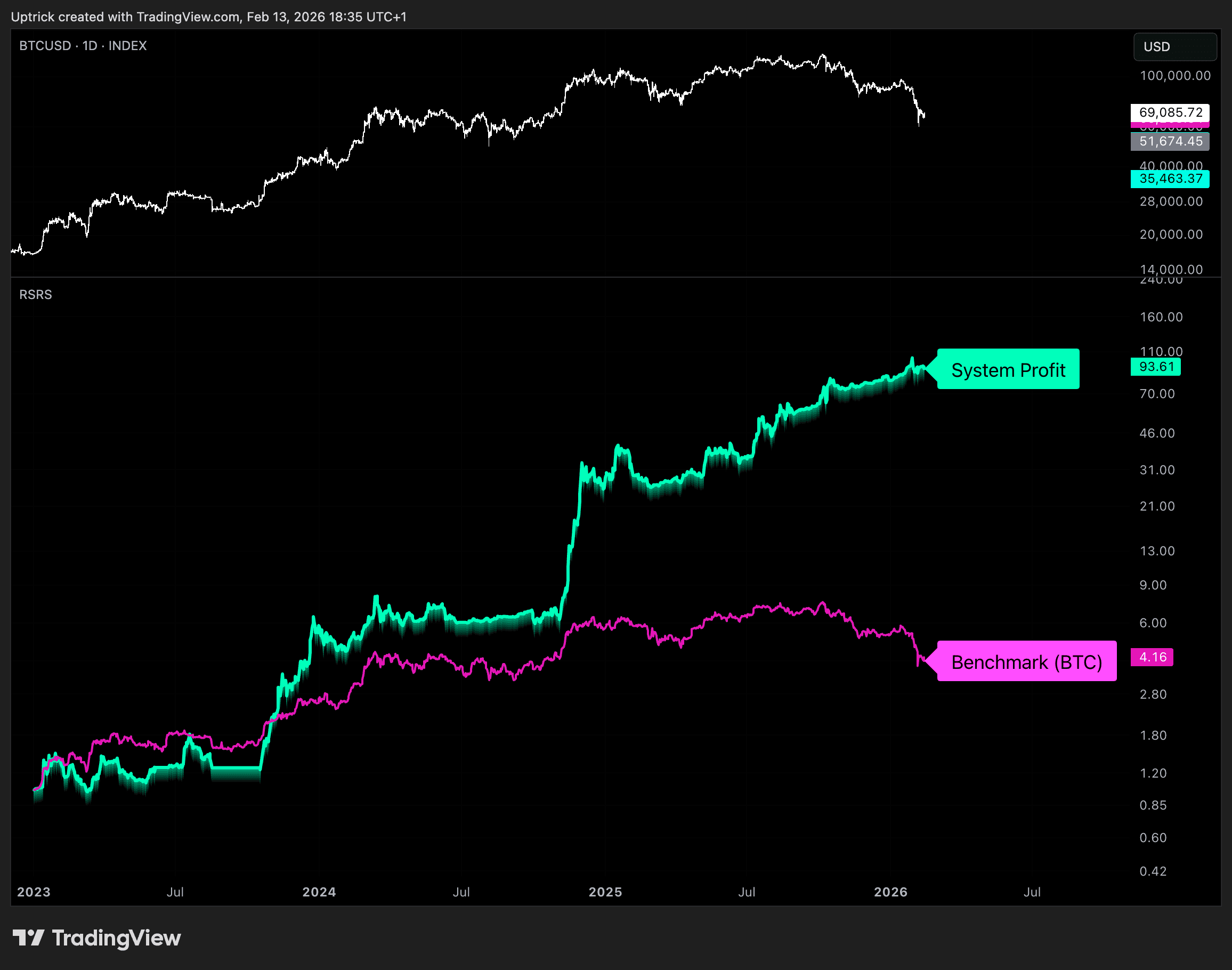Viewport: 1232px width, 970px height.
Task: Click the Benchmark (BTC) chart label
Action: pos(1026,661)
